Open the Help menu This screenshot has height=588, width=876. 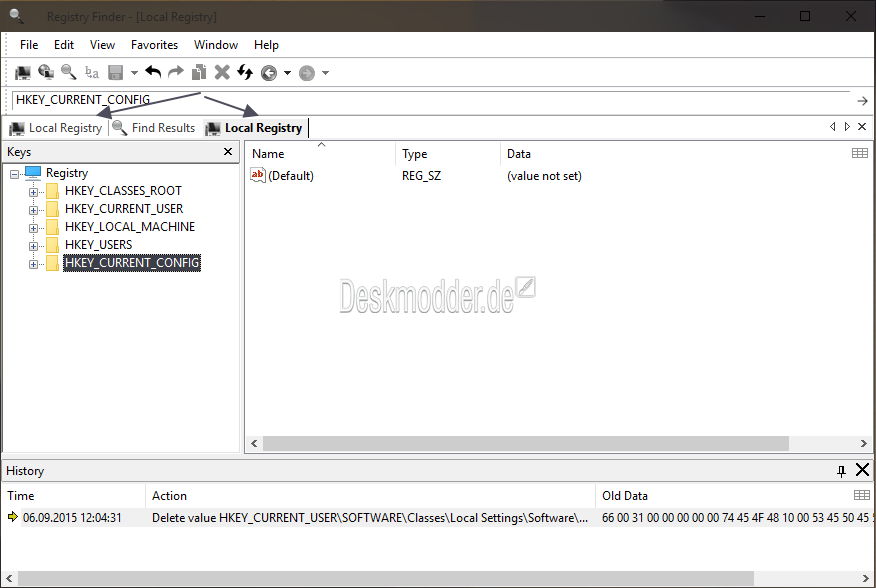266,45
